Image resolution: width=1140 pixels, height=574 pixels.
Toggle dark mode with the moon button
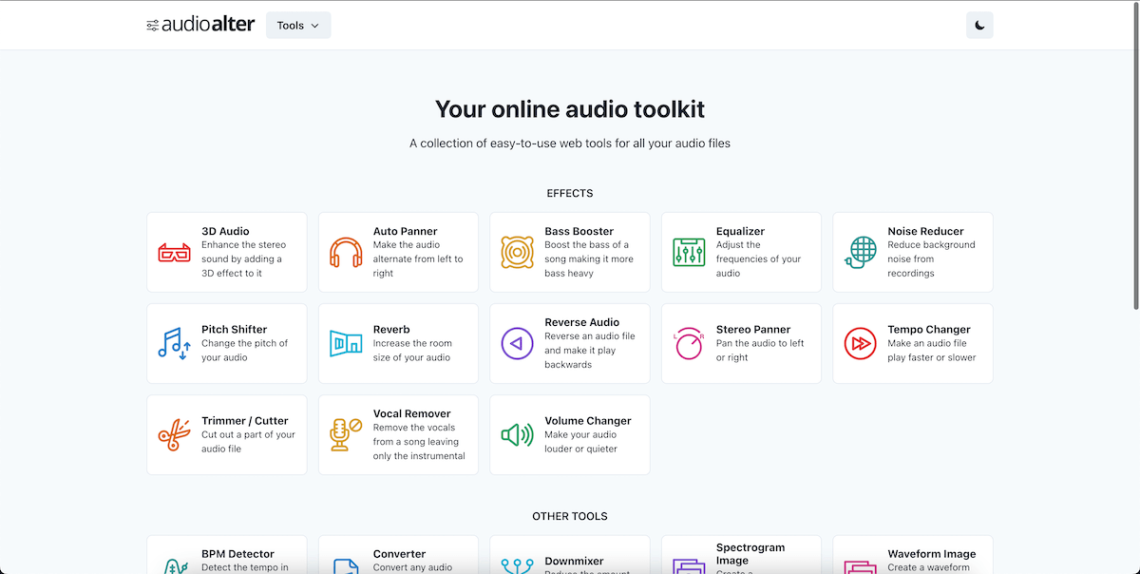979,26
